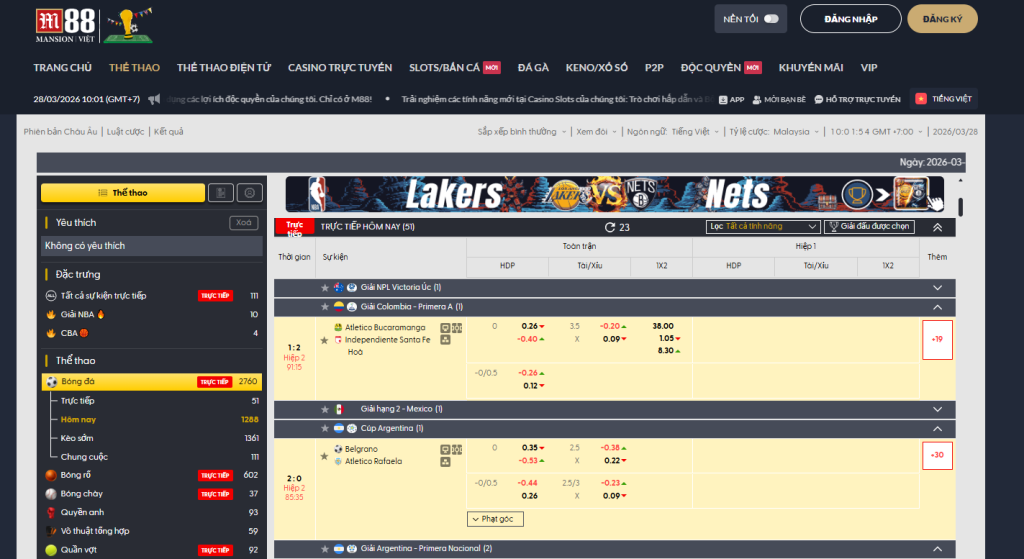The height and width of the screenshot is (559, 1024).
Task: Select Bóng đá football sport
Action: click(152, 381)
